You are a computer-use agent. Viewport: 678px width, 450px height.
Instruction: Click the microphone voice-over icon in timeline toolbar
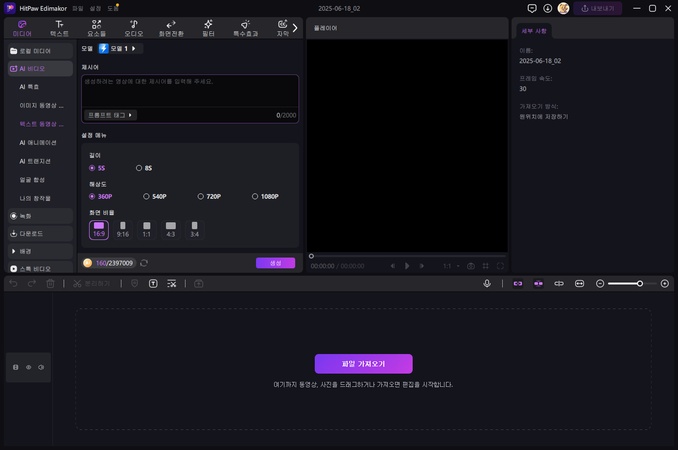(x=487, y=284)
